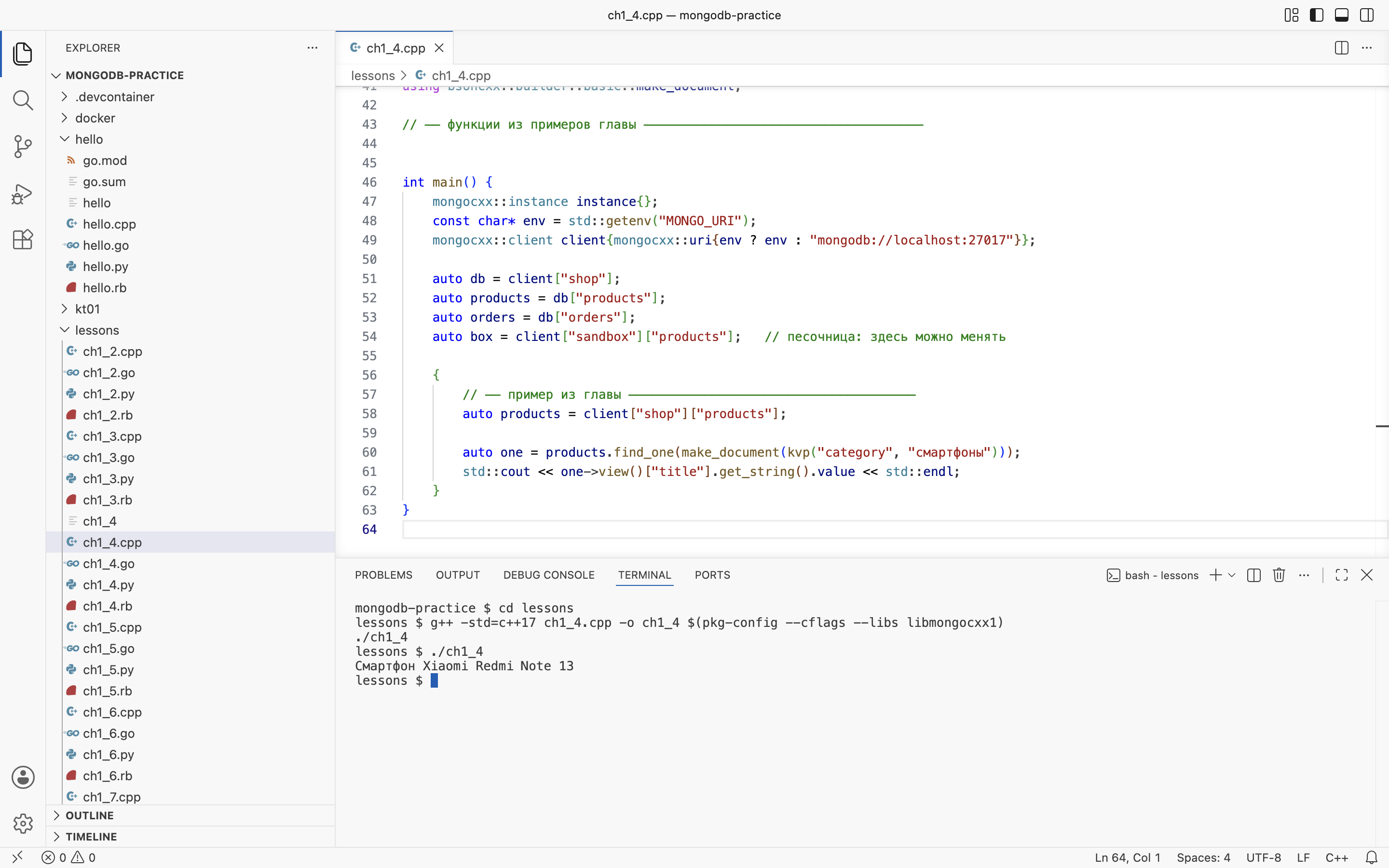Switch to the DEBUG CONSOLE tab

pyautogui.click(x=549, y=575)
